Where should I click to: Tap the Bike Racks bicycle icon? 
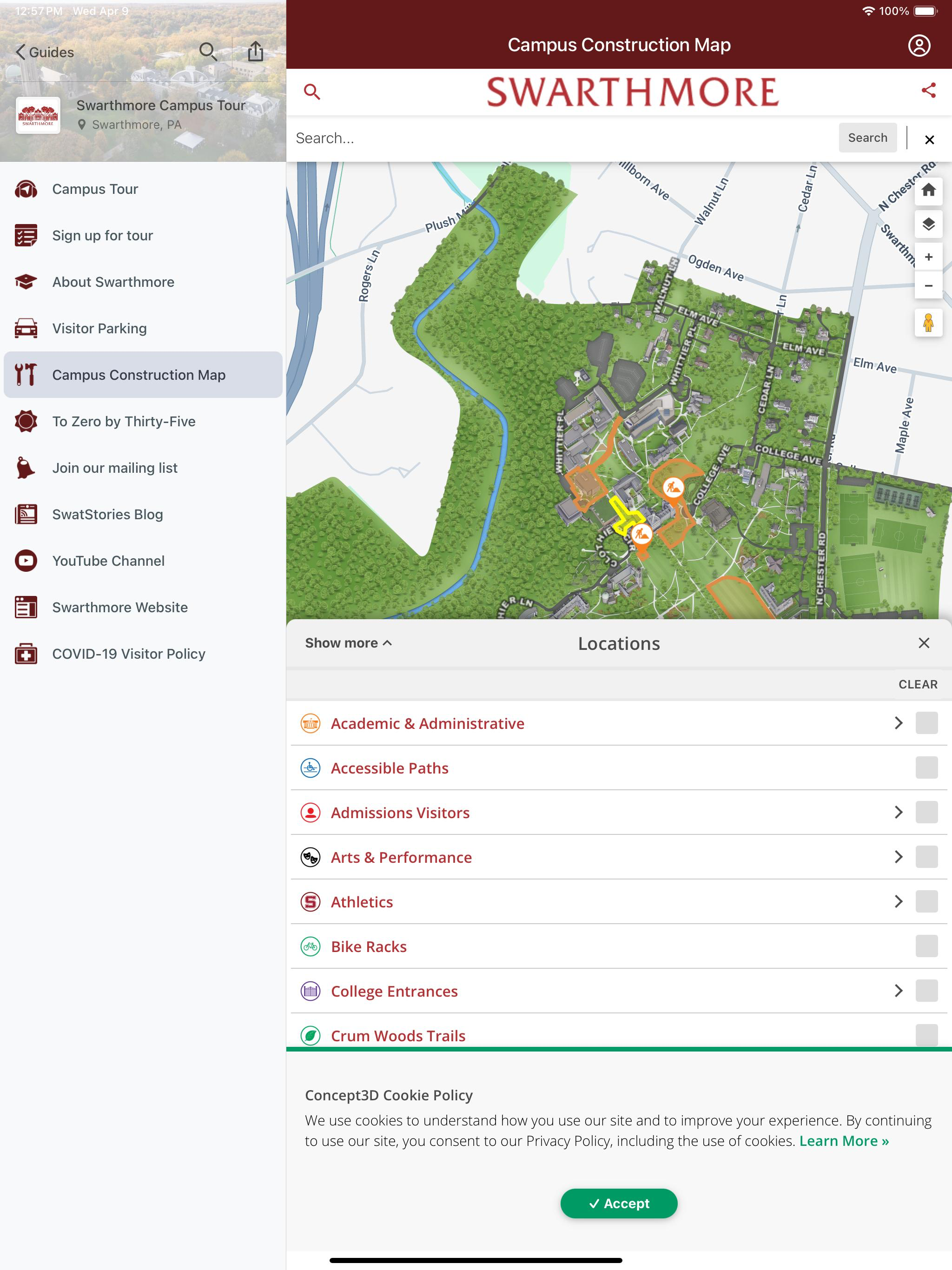311,946
